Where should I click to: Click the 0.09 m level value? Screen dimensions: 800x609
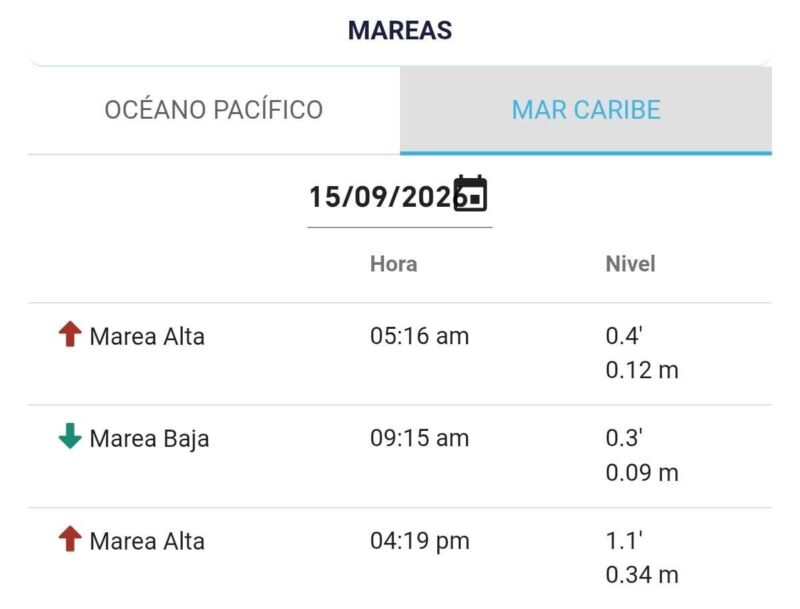point(642,473)
